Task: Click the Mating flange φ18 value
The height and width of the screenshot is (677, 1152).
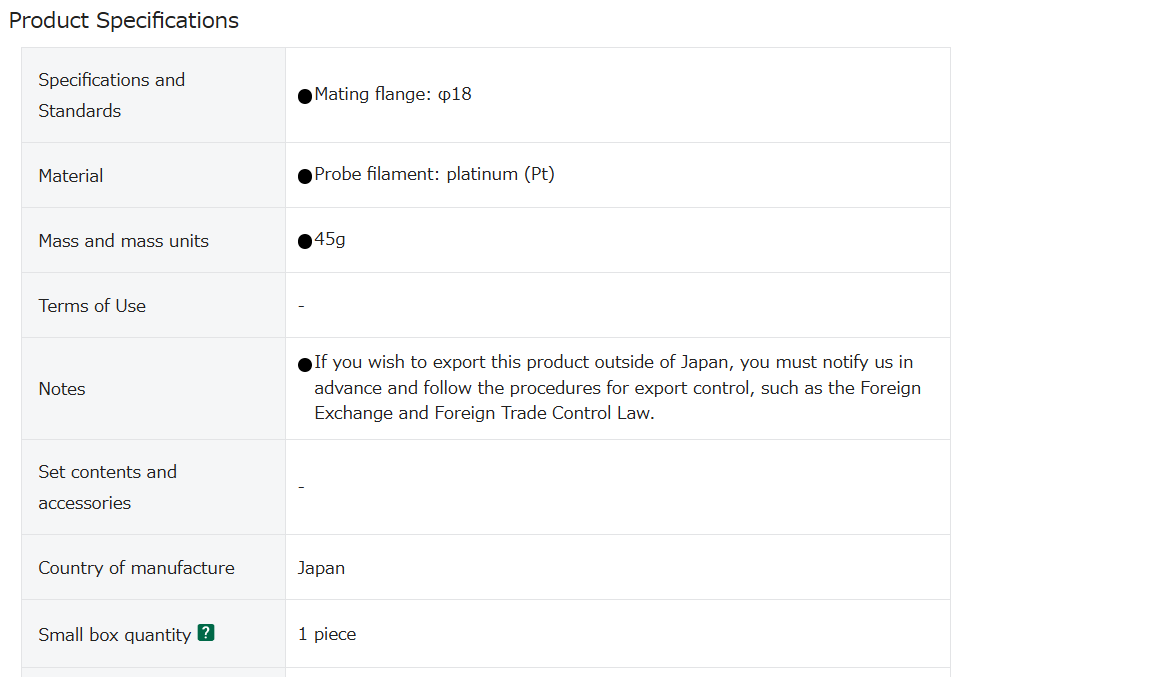Action: click(393, 94)
